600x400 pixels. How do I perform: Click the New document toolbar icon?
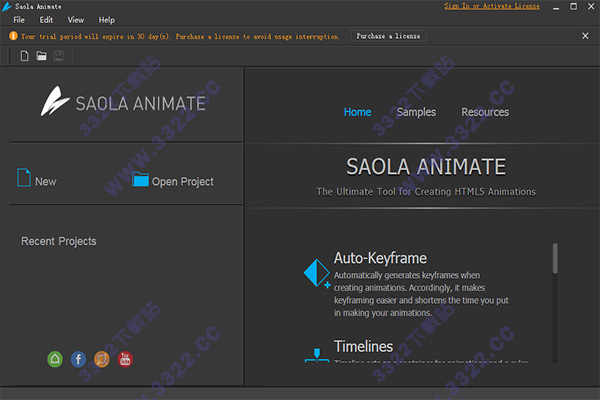pyautogui.click(x=24, y=56)
